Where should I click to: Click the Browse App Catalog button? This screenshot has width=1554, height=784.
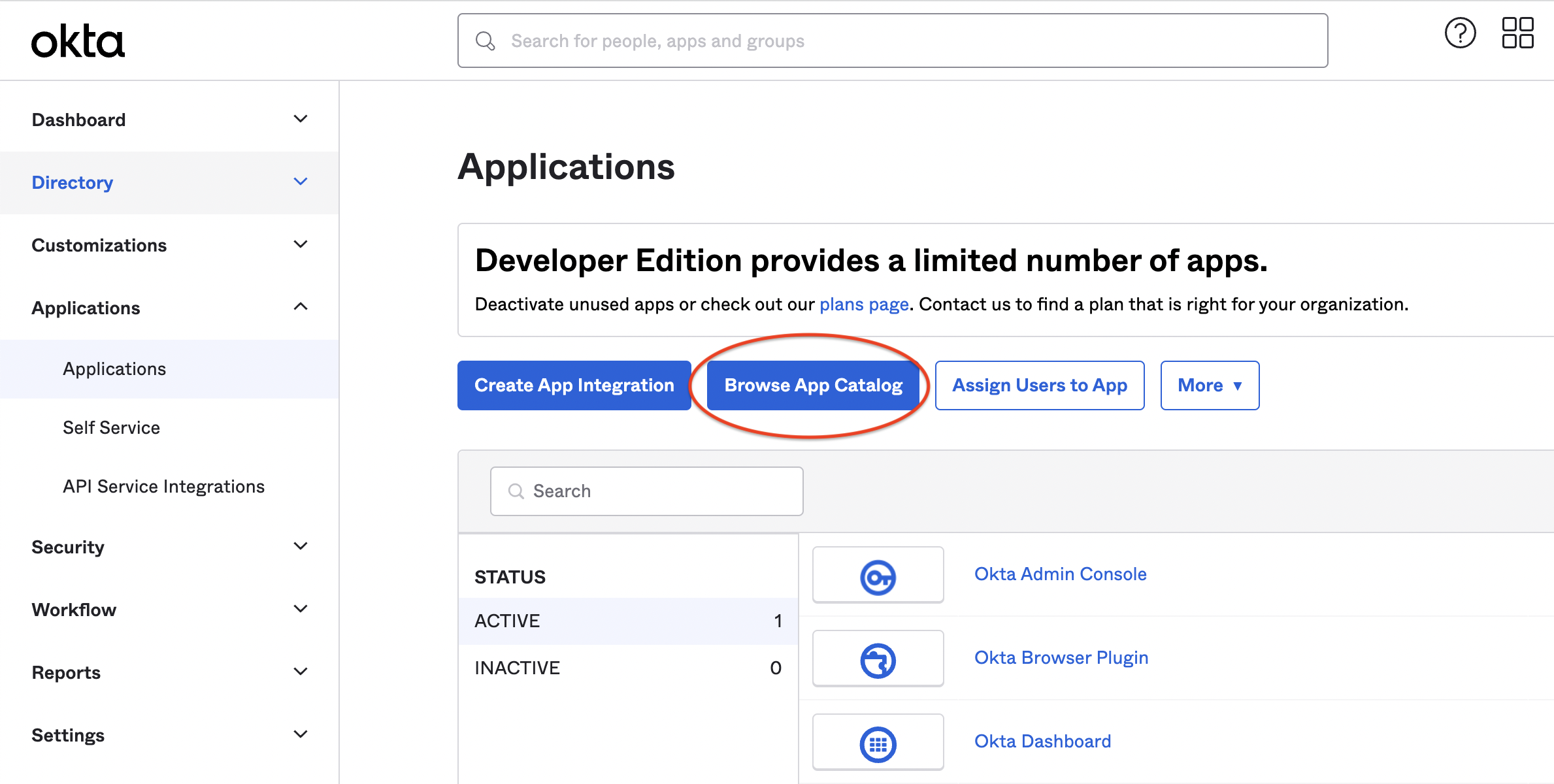(x=813, y=385)
